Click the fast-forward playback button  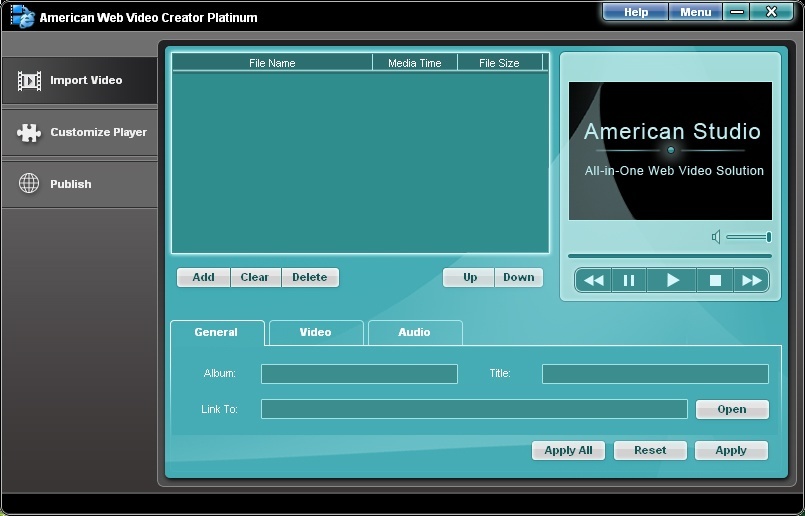[751, 280]
